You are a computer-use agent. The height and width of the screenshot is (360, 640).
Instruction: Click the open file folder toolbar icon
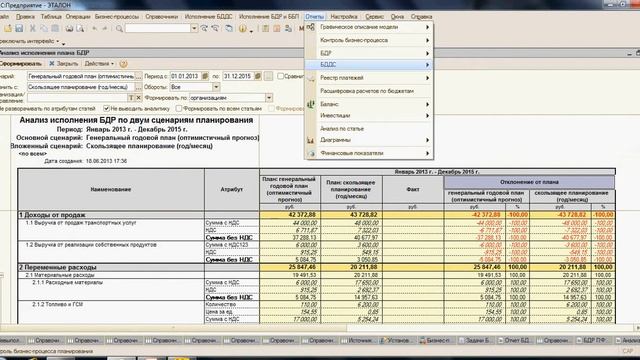point(8,29)
